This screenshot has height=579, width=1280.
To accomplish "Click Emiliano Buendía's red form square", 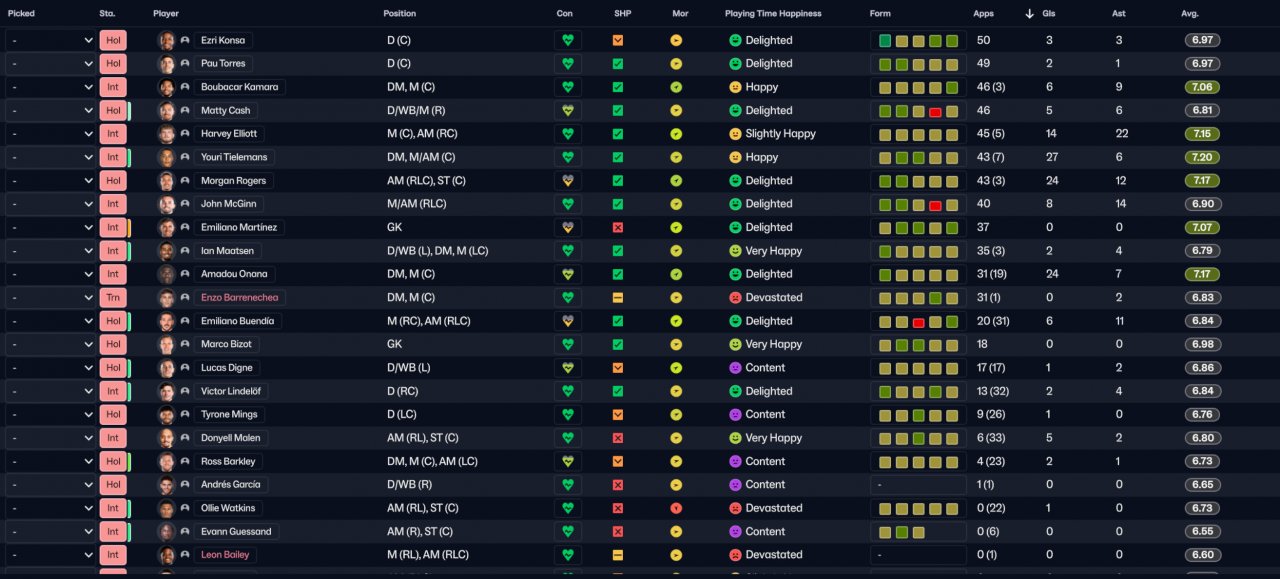I will pos(918,321).
